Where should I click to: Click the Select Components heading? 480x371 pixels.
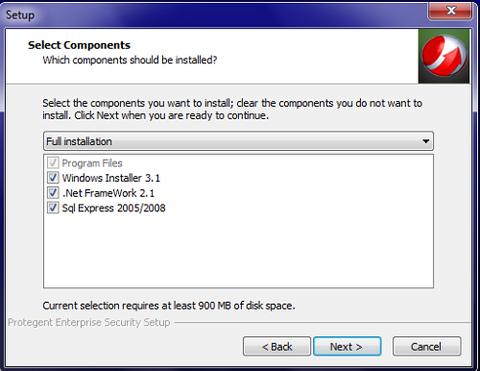point(79,45)
